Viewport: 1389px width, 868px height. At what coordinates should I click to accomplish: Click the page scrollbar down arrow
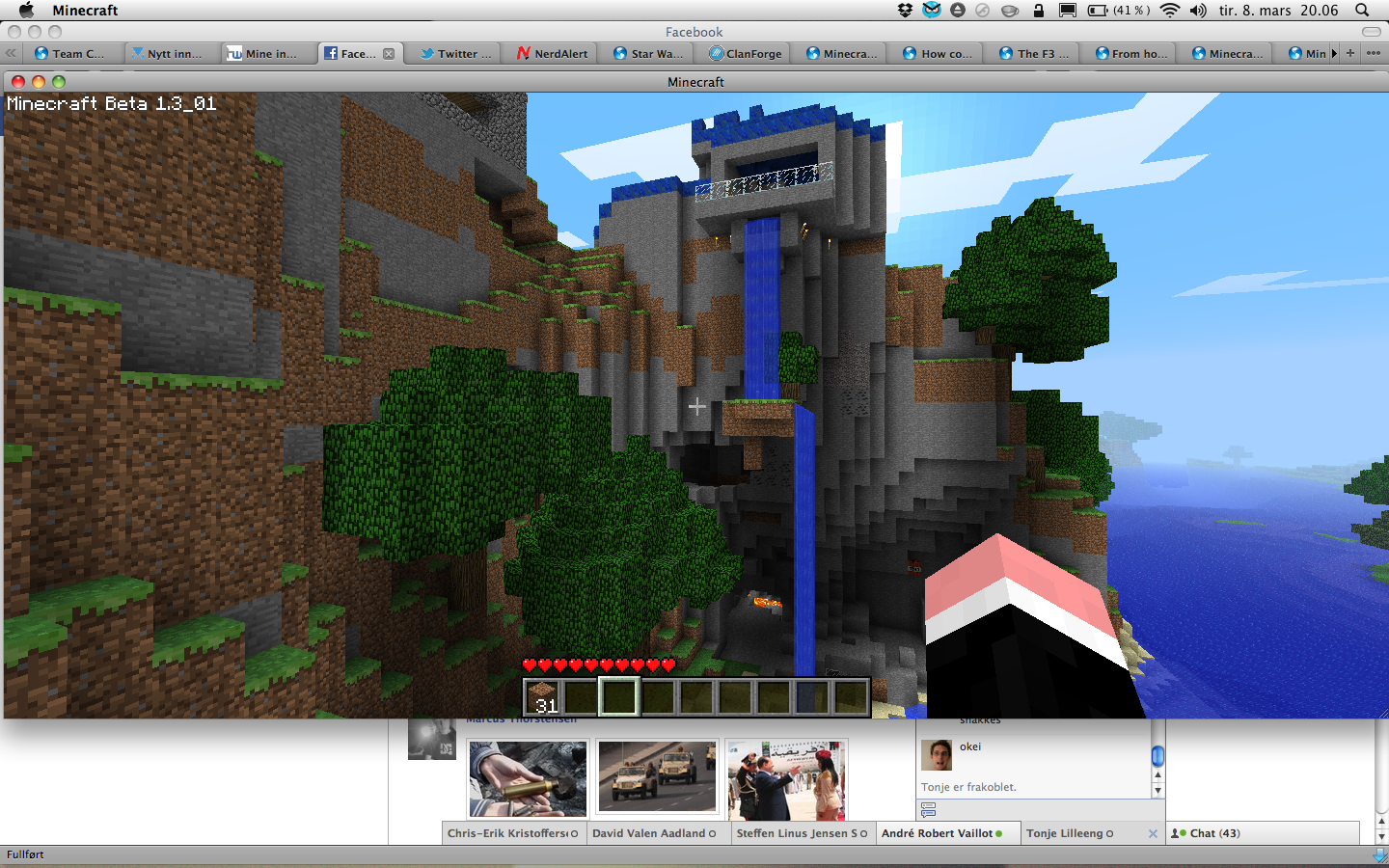[1380, 837]
